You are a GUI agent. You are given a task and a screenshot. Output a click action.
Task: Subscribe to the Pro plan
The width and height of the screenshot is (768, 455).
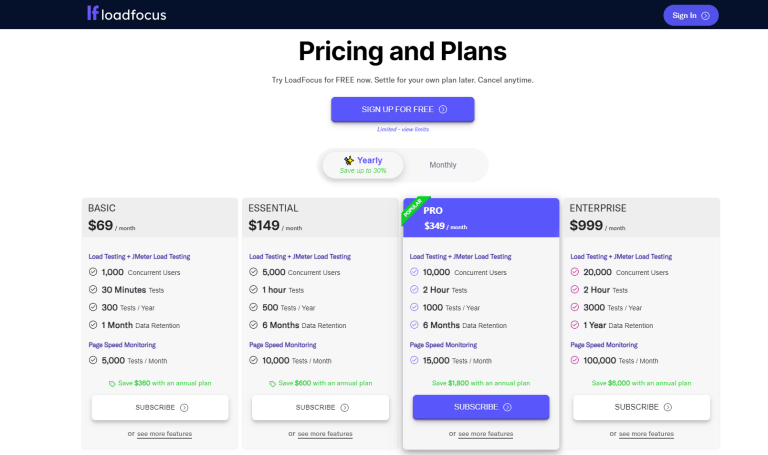pyautogui.click(x=481, y=407)
